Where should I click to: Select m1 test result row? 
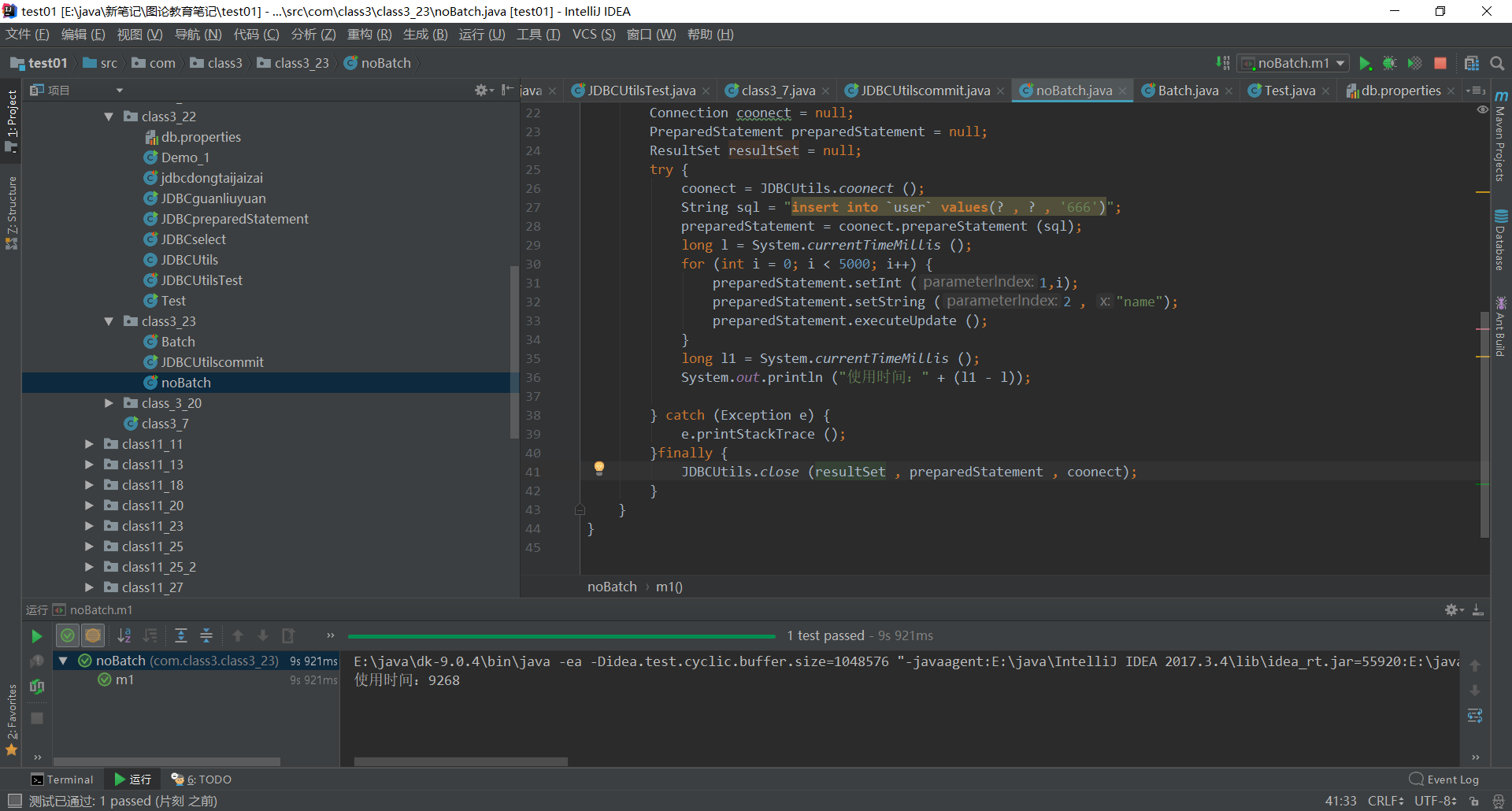(x=197, y=680)
